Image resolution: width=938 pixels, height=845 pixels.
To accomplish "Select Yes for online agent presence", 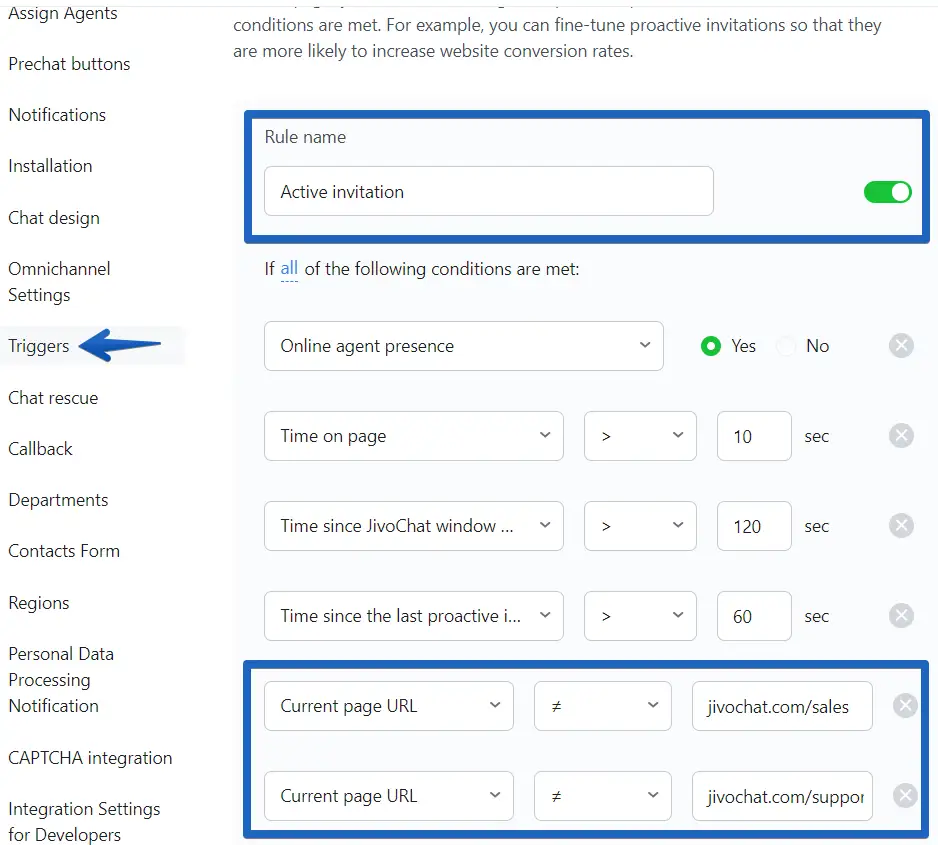I will click(x=711, y=346).
